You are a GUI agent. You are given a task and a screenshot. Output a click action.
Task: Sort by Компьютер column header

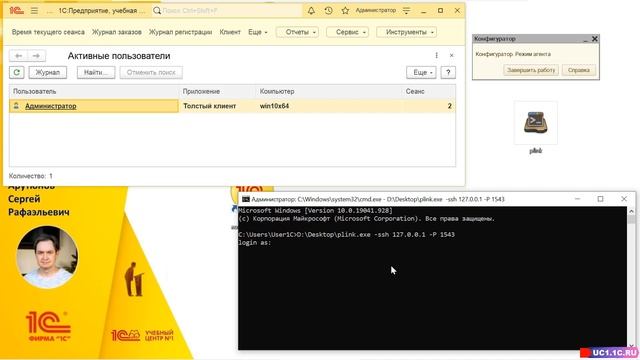329,91
